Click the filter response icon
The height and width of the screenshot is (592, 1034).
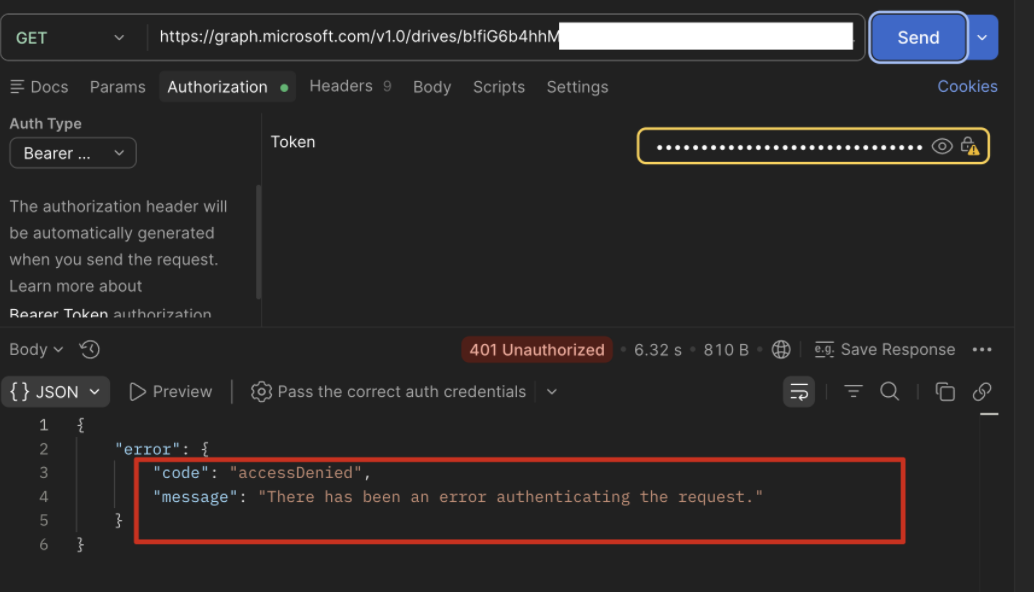click(853, 392)
